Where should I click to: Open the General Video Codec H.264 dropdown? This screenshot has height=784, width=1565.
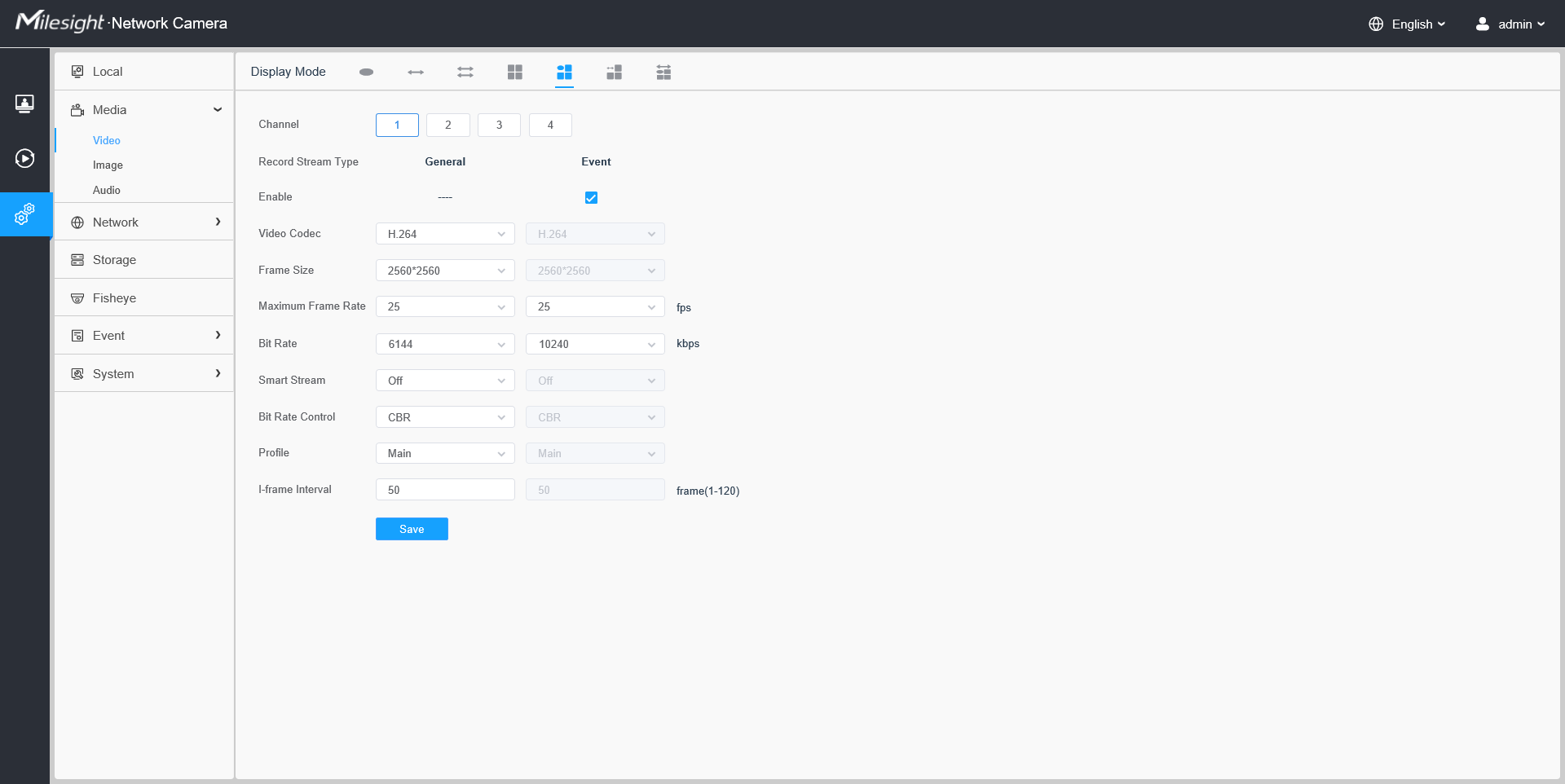click(x=445, y=234)
